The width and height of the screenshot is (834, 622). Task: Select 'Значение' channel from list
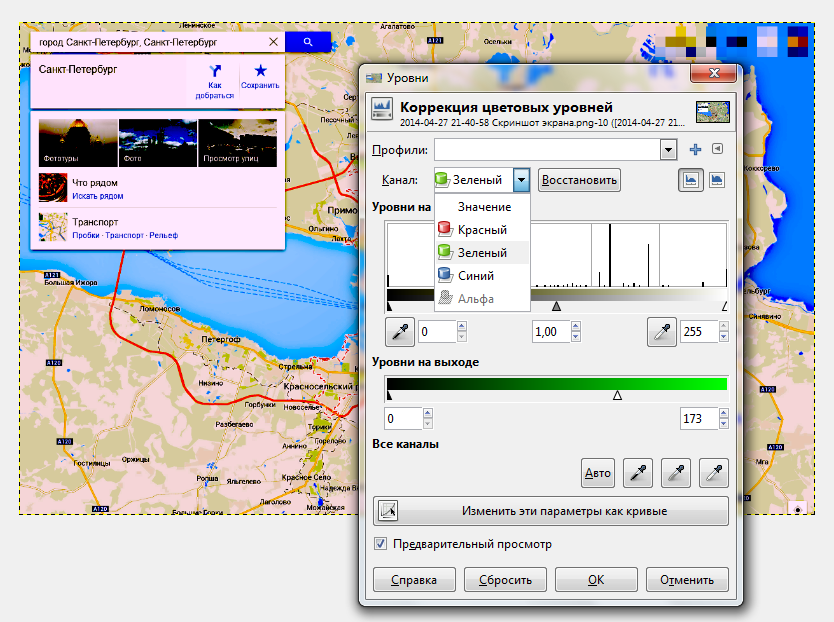point(482,207)
